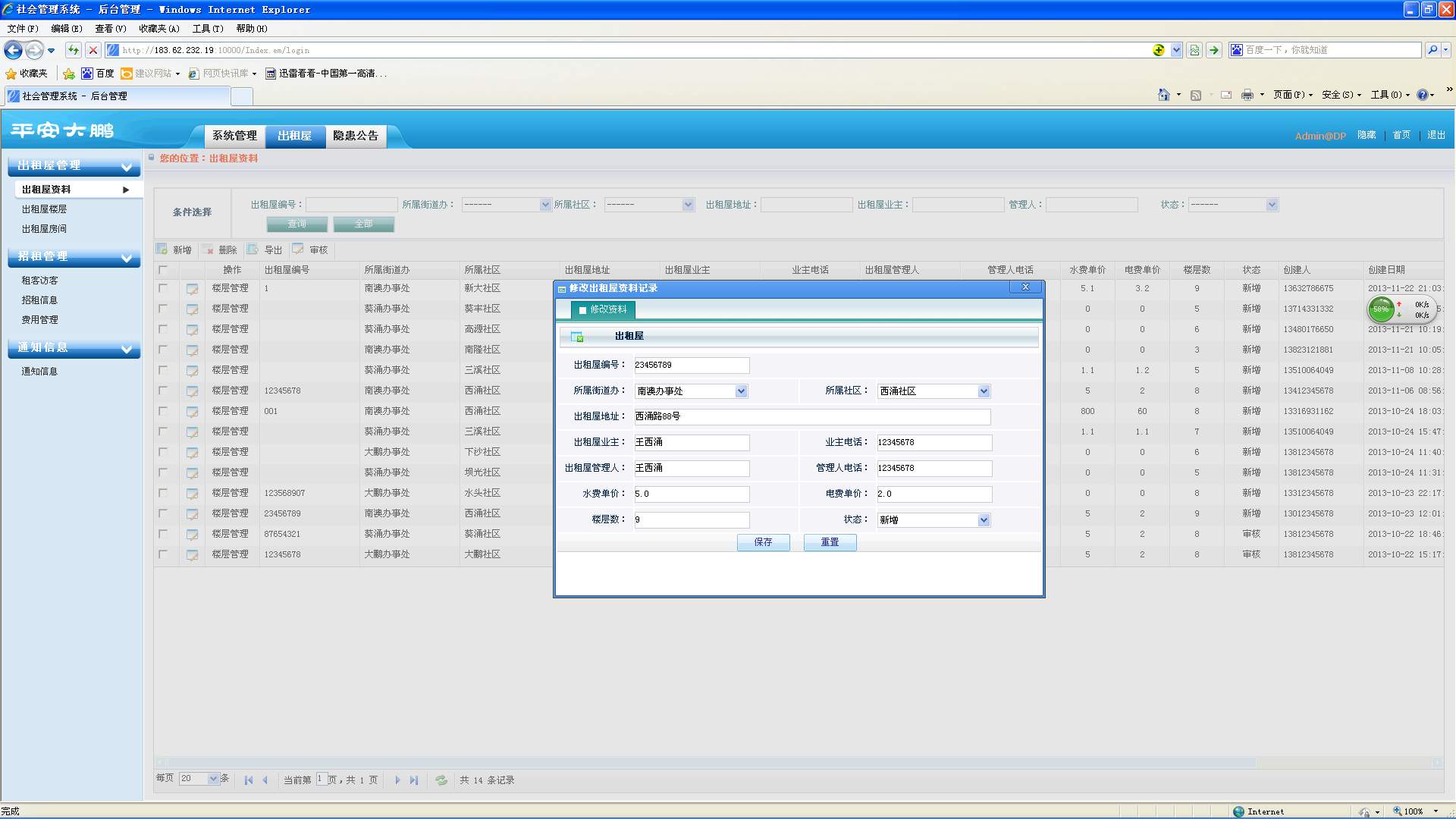Open the rows per page dropdown
1456x819 pixels.
tap(199, 779)
